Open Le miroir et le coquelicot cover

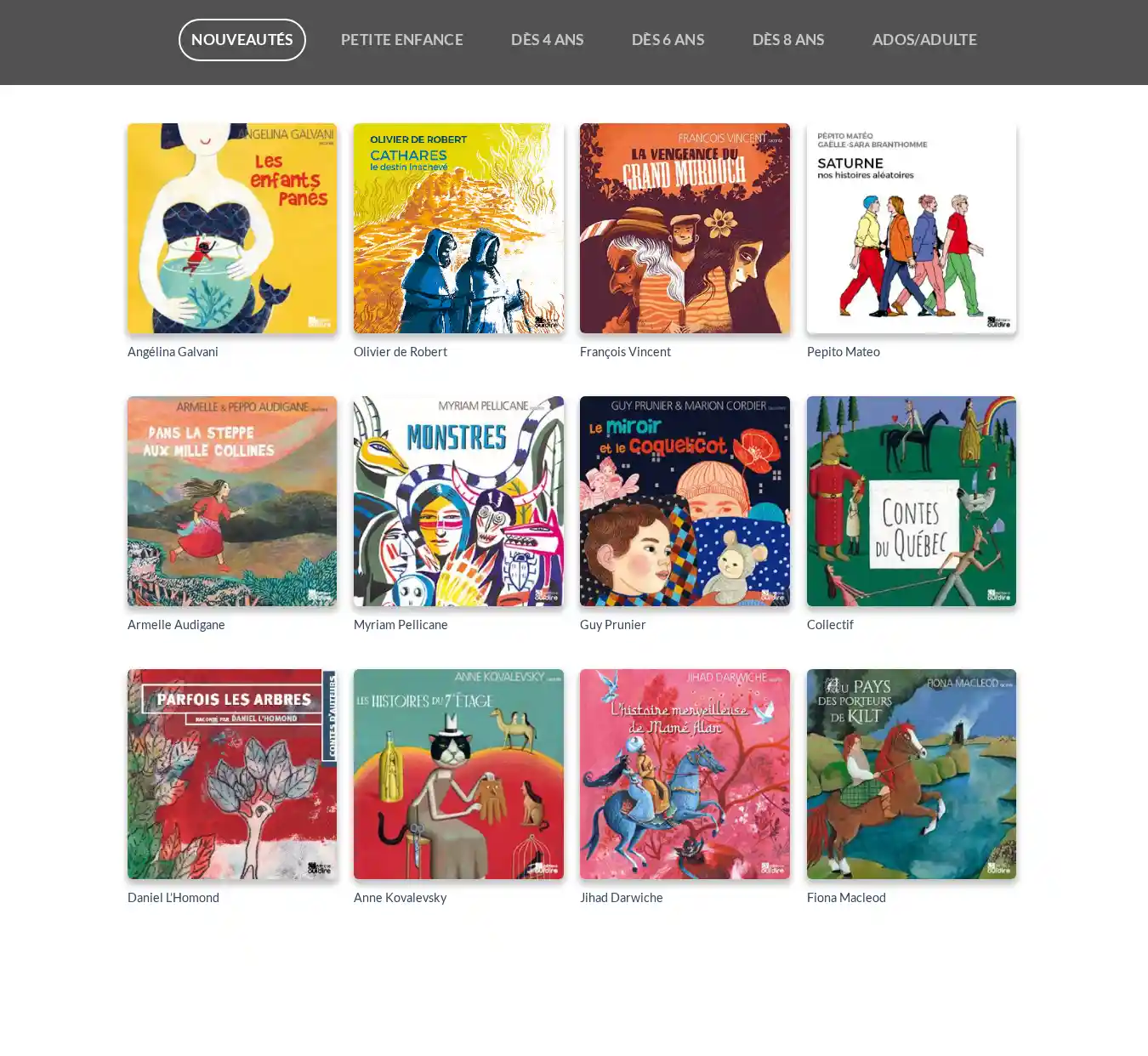click(685, 501)
